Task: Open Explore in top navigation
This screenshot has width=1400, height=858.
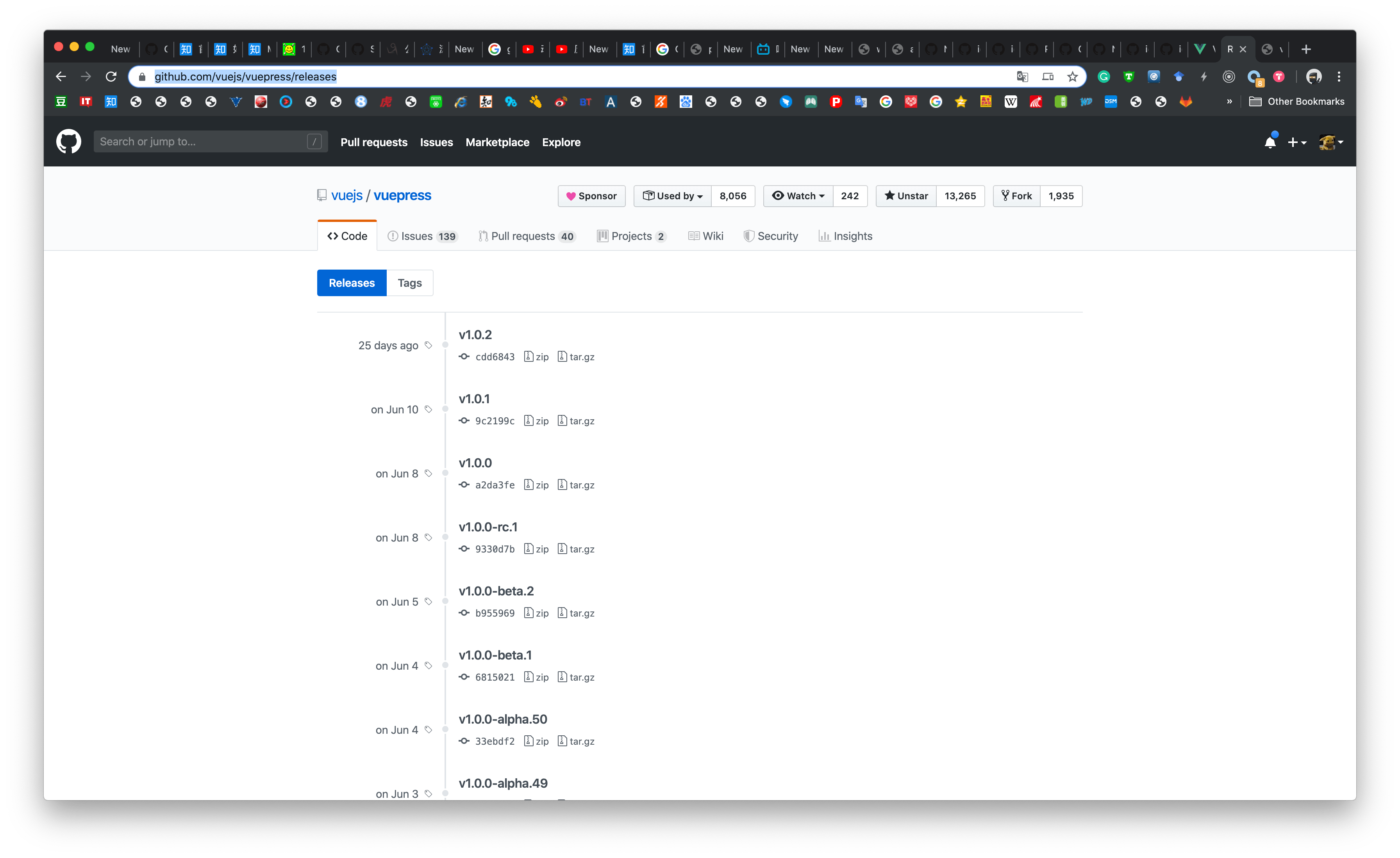Action: 561,142
